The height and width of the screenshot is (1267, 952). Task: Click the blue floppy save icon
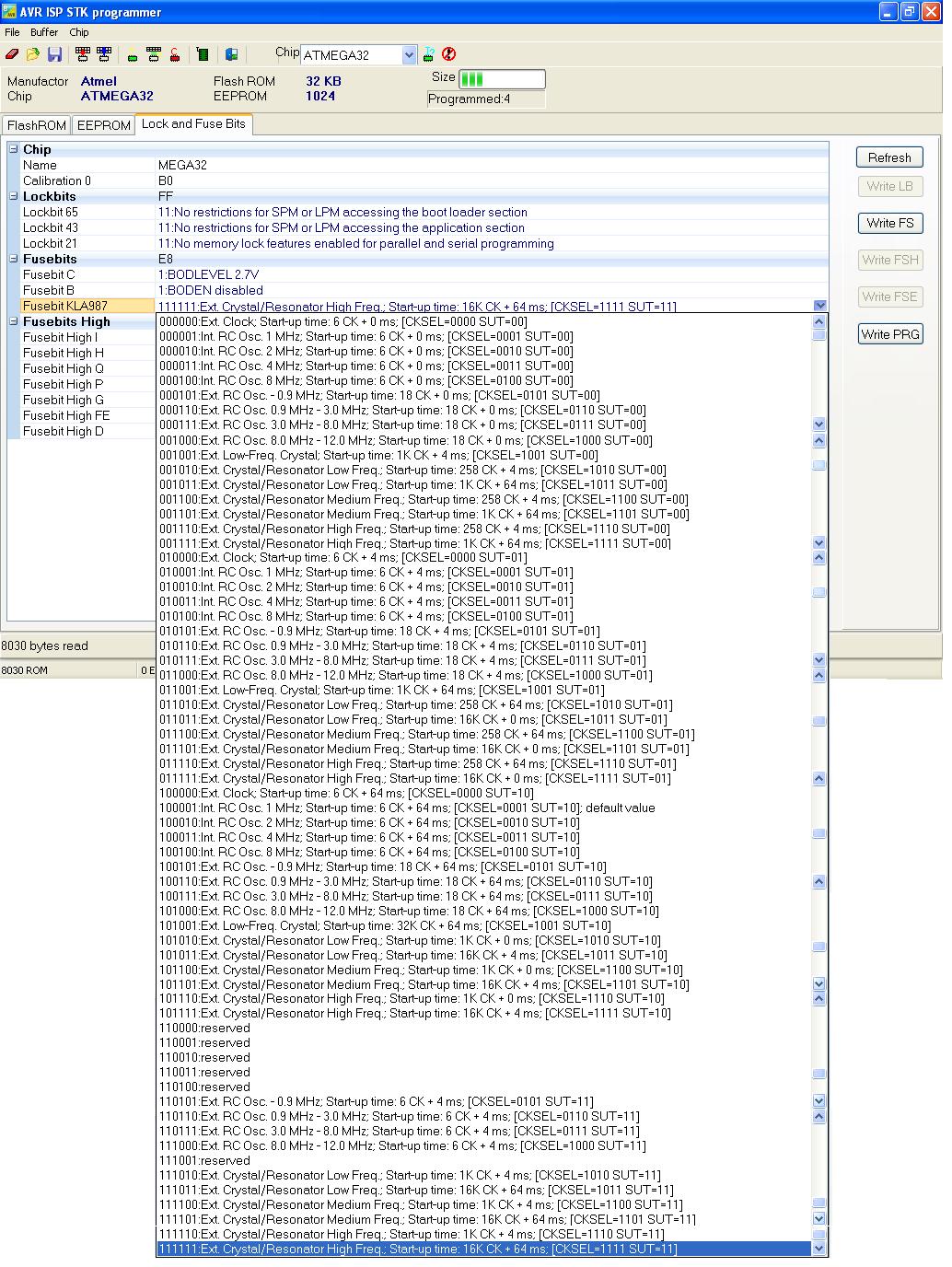[x=54, y=54]
